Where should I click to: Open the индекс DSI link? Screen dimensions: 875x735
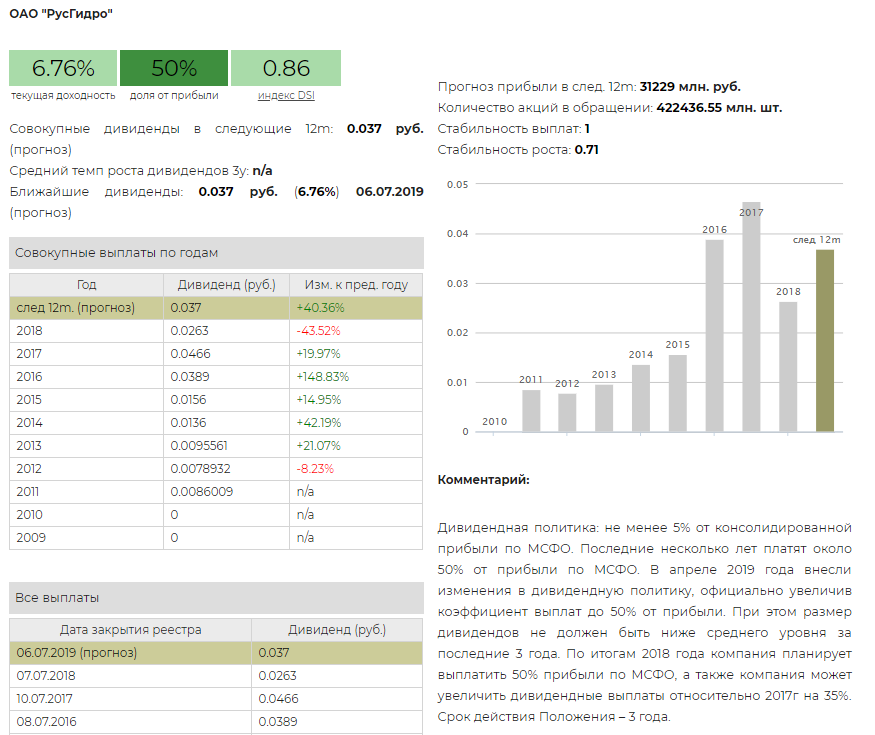(x=285, y=96)
